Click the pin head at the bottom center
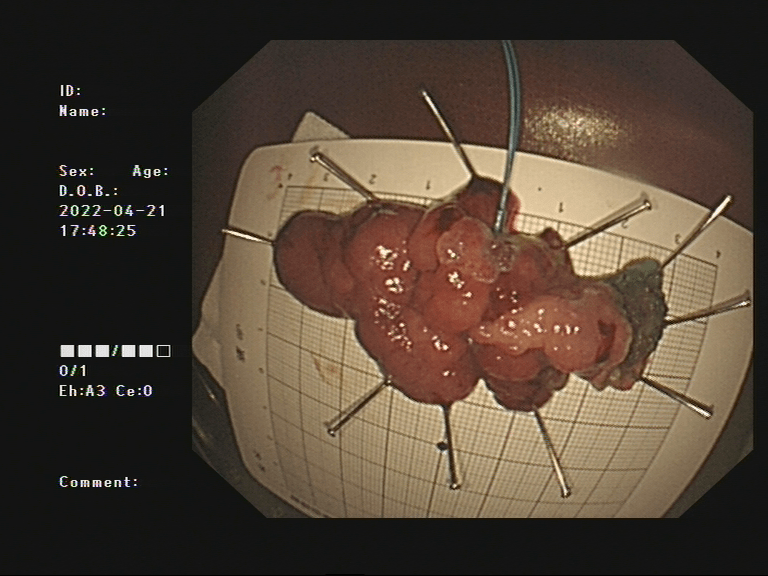This screenshot has width=768, height=576. tap(453, 483)
